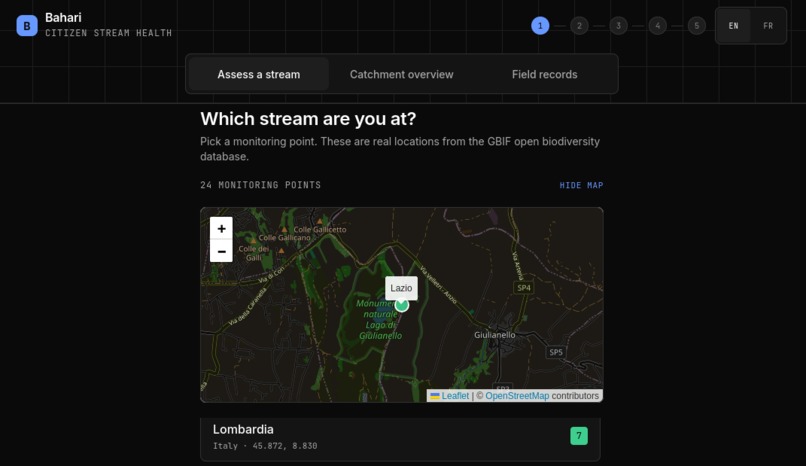Screen dimensions: 806x466
Task: Go to step 1 indicator
Action: click(x=540, y=26)
